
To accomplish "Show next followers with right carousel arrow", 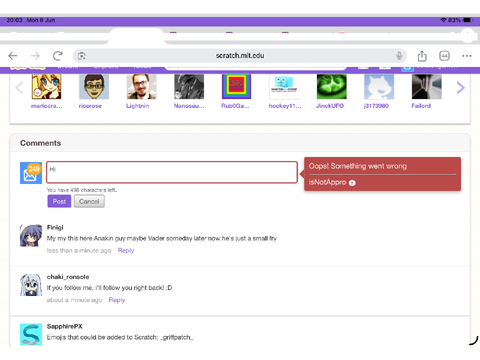I will 460,88.
